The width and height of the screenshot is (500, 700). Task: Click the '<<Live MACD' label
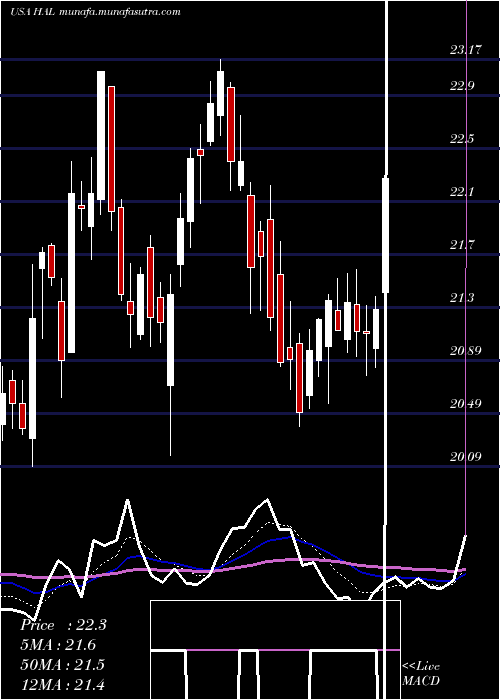coord(421,674)
